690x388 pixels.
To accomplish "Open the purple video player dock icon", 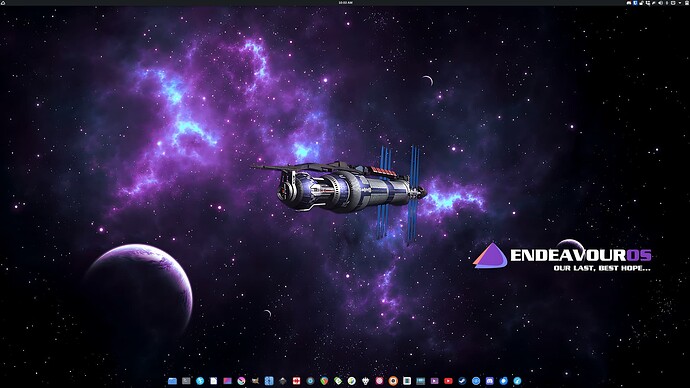I will [434, 381].
